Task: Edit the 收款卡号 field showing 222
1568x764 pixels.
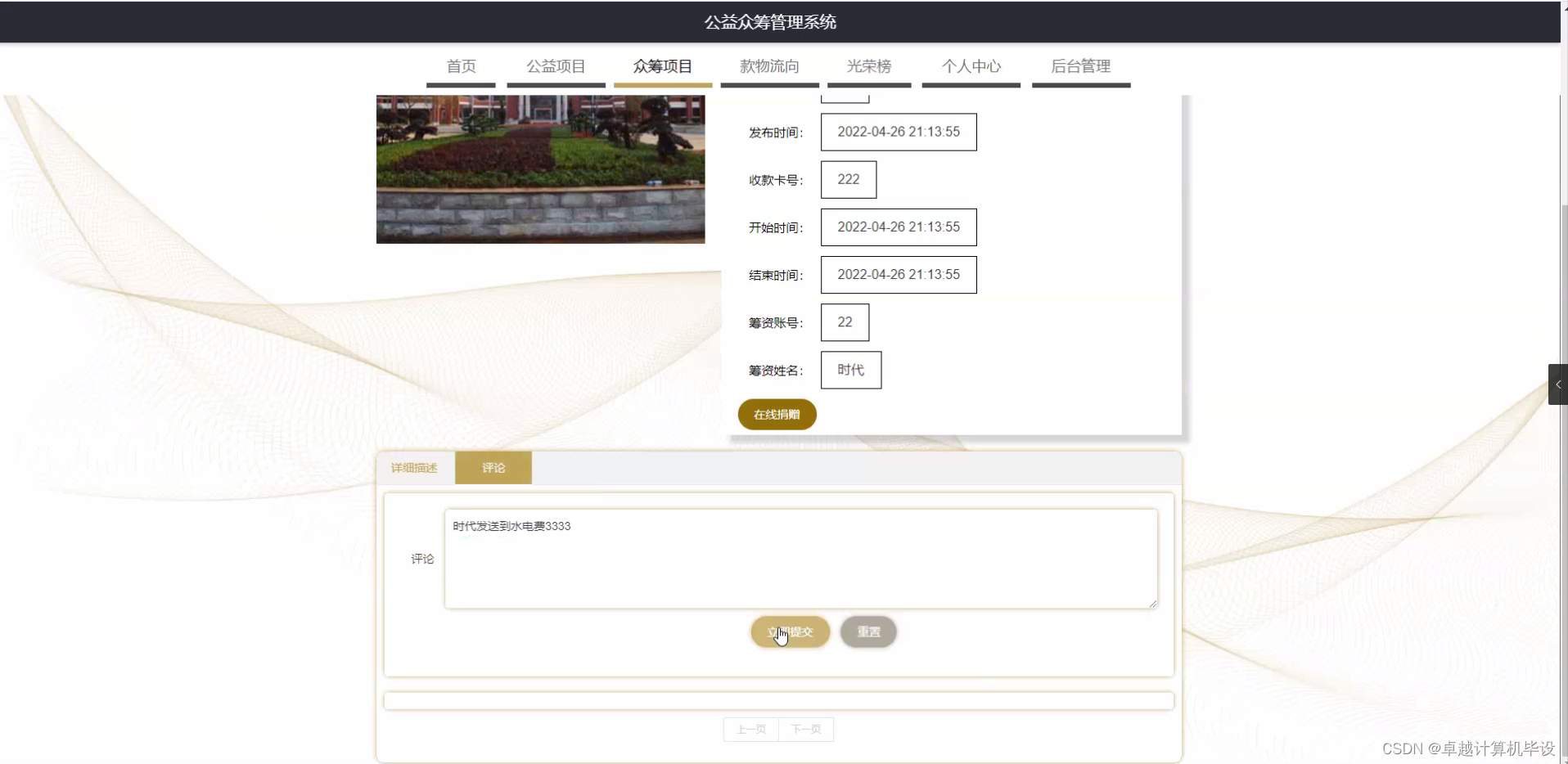Action: coord(848,179)
